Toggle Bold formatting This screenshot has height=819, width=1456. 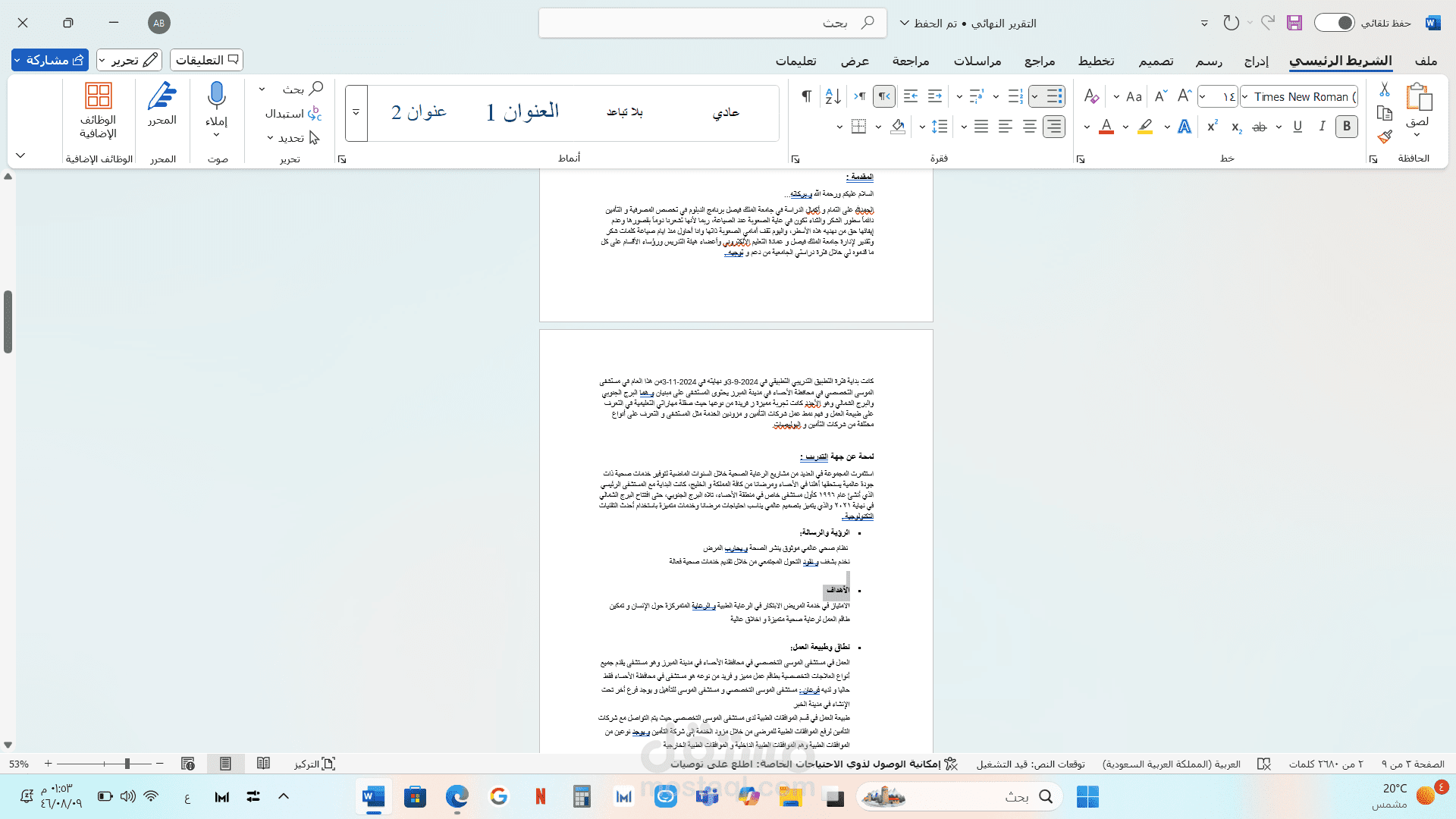click(x=1347, y=127)
